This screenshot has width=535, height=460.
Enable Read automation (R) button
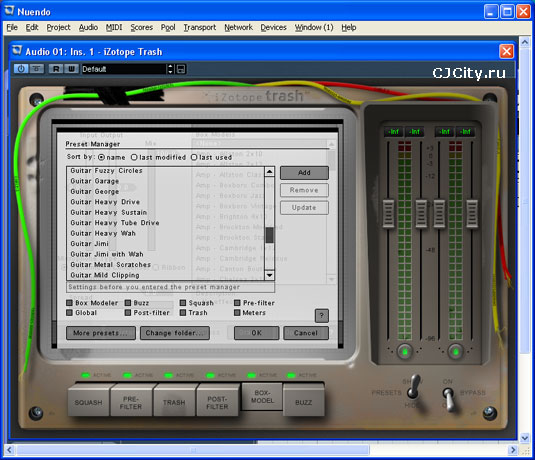(56, 69)
